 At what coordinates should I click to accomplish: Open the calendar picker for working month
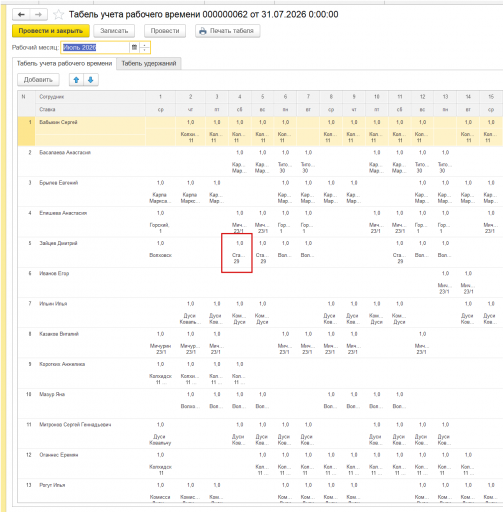pyautogui.click(x=134, y=47)
